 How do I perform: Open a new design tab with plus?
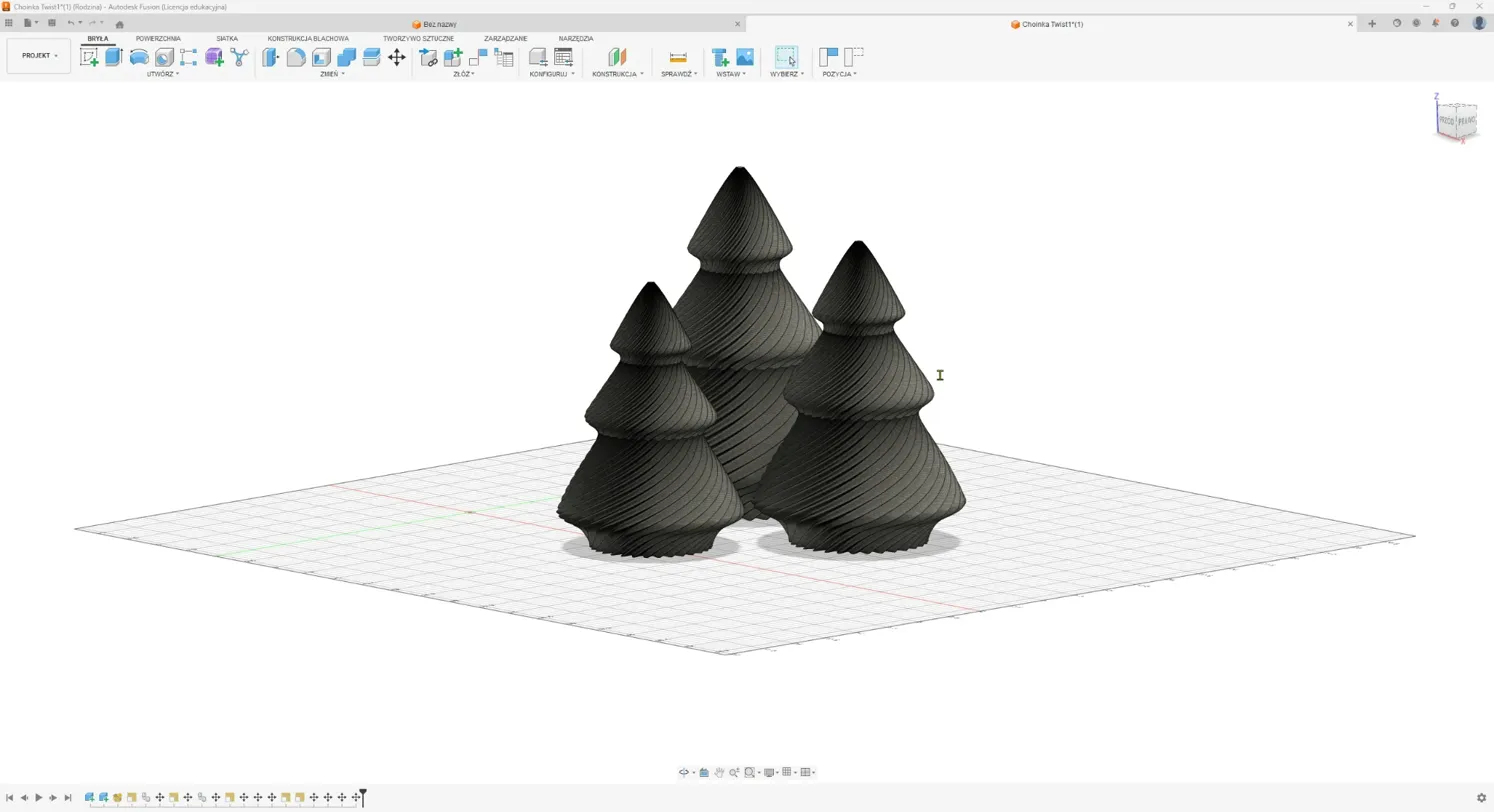pos(1372,23)
